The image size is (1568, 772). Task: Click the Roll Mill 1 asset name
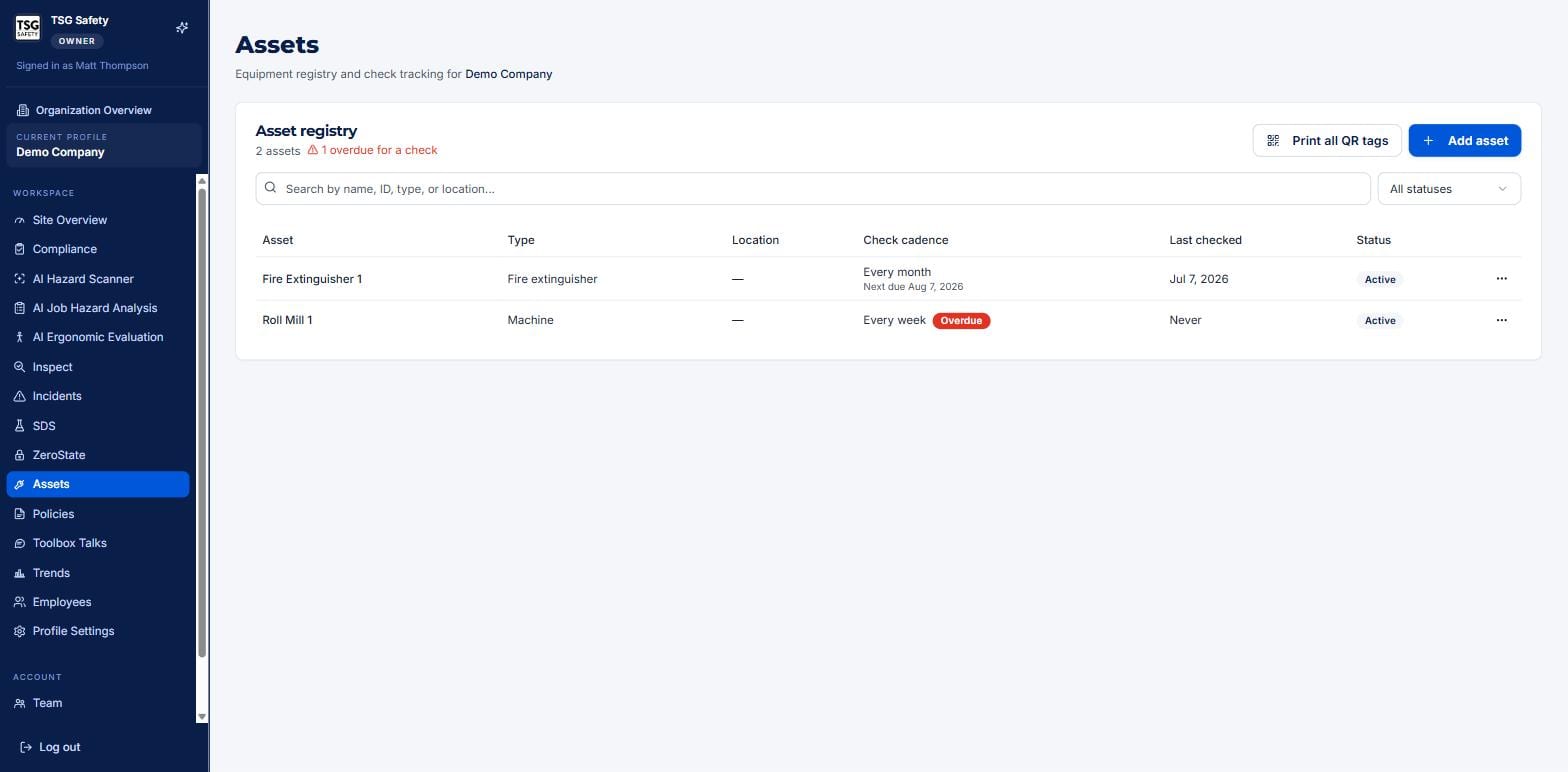click(x=287, y=320)
